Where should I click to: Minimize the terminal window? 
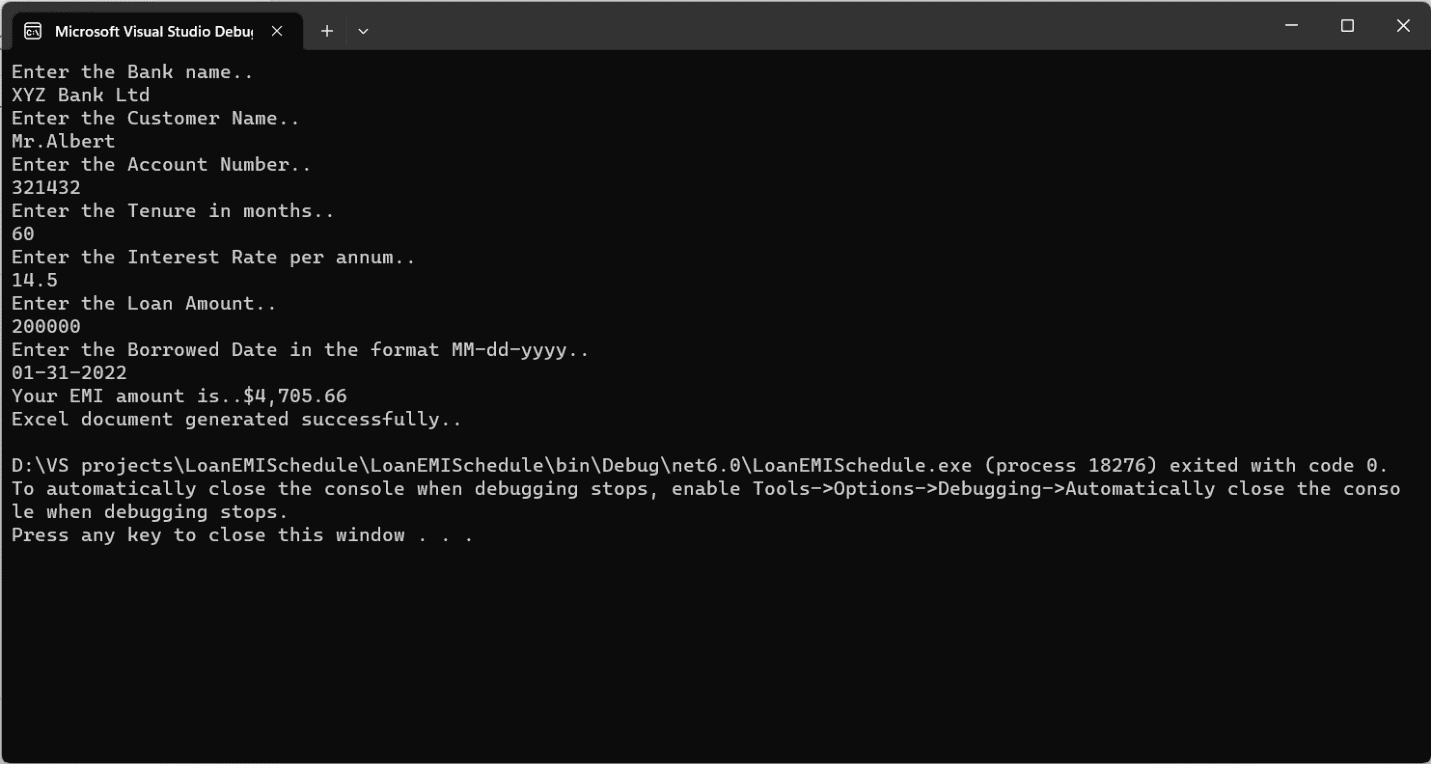point(1291,26)
